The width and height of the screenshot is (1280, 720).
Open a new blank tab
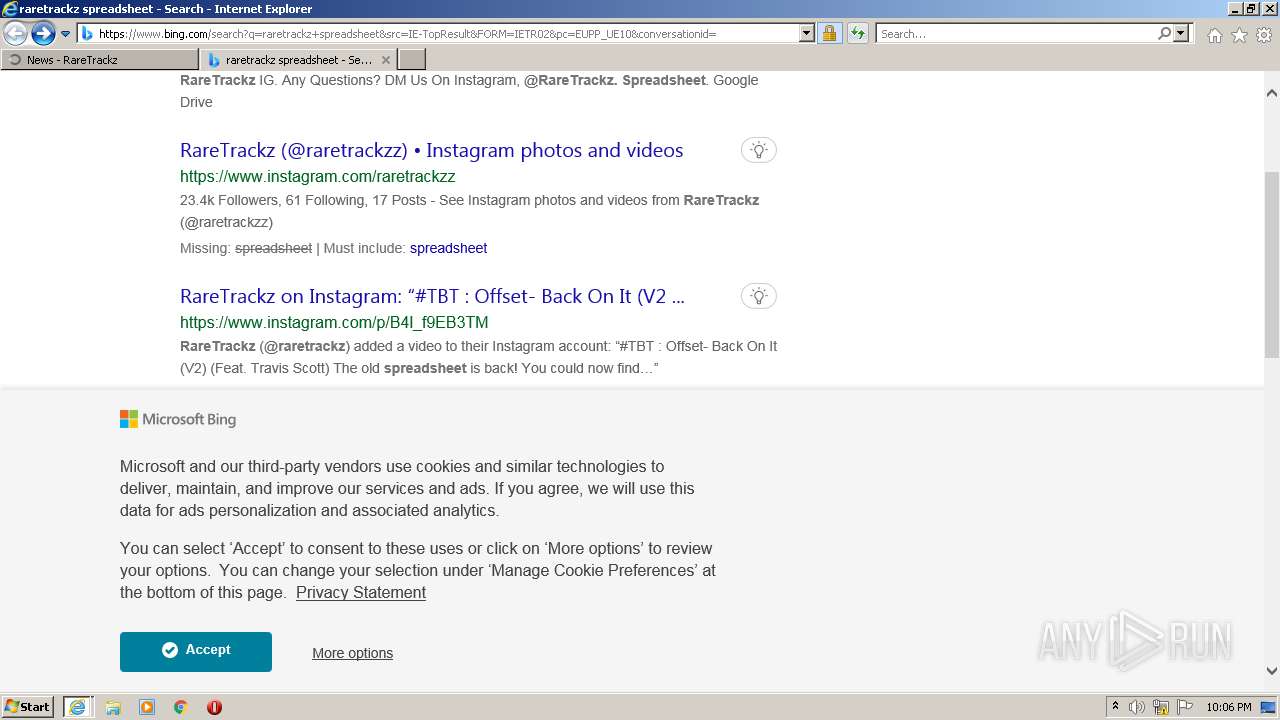(412, 60)
